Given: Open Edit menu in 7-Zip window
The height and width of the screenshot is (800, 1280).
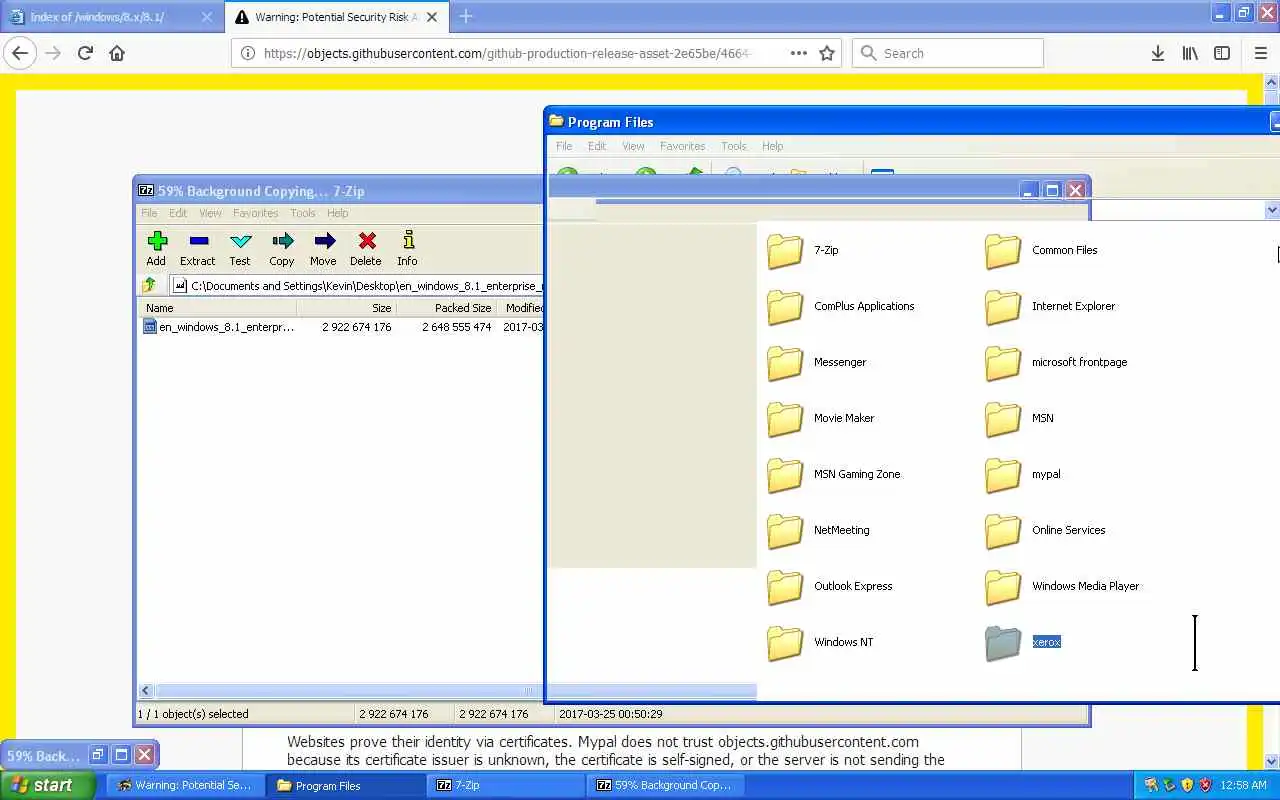Looking at the screenshot, I should [178, 213].
